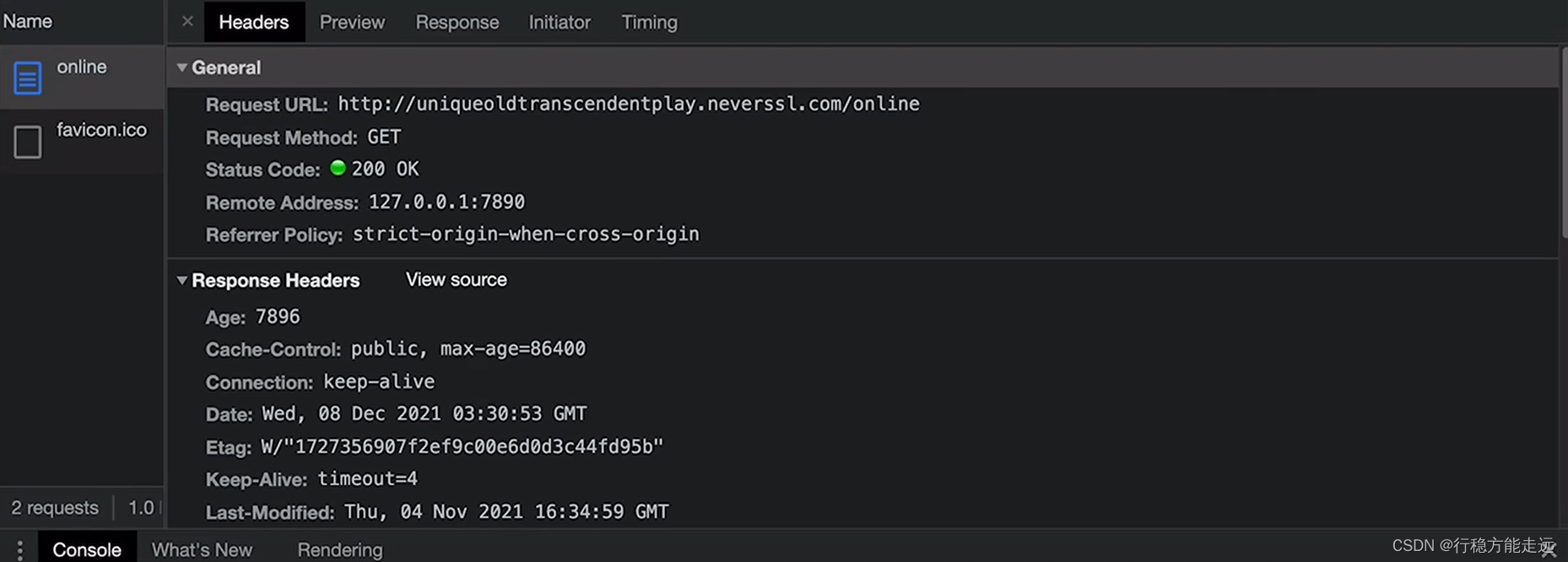Open the Initiator tab
This screenshot has height=562, width=1568.
[x=559, y=22]
